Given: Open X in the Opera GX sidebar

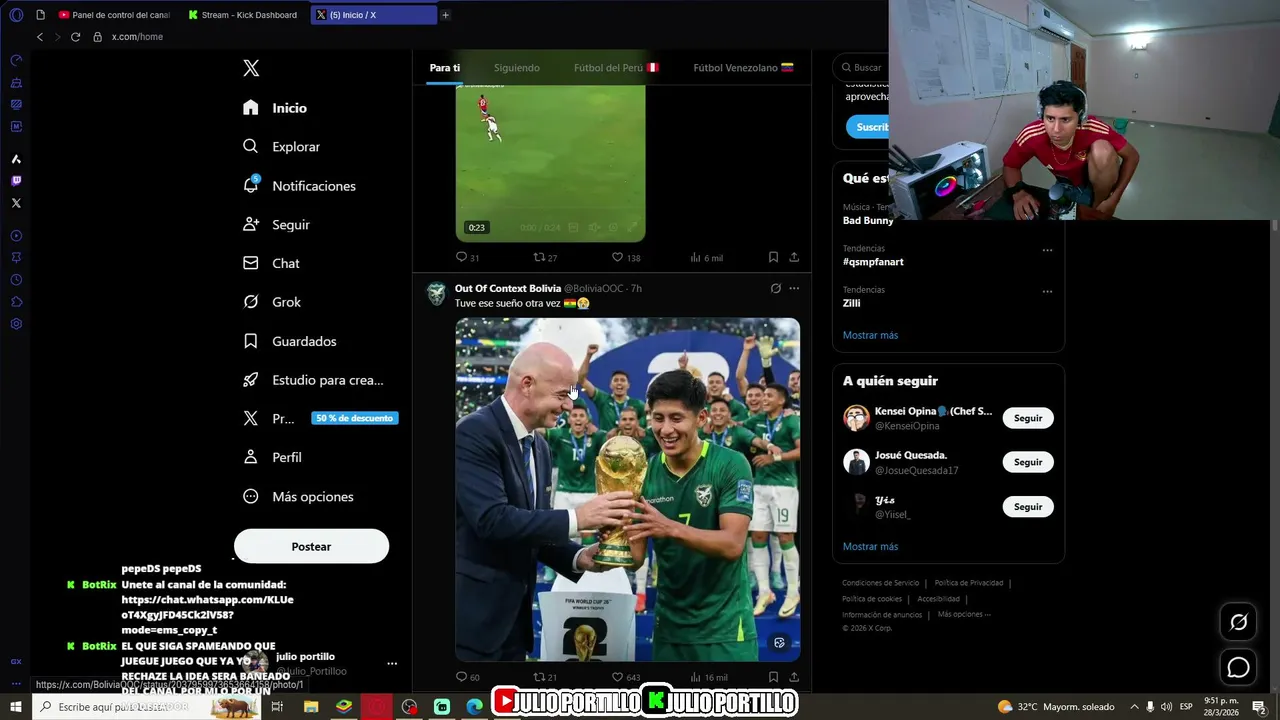Looking at the screenshot, I should click(16, 203).
